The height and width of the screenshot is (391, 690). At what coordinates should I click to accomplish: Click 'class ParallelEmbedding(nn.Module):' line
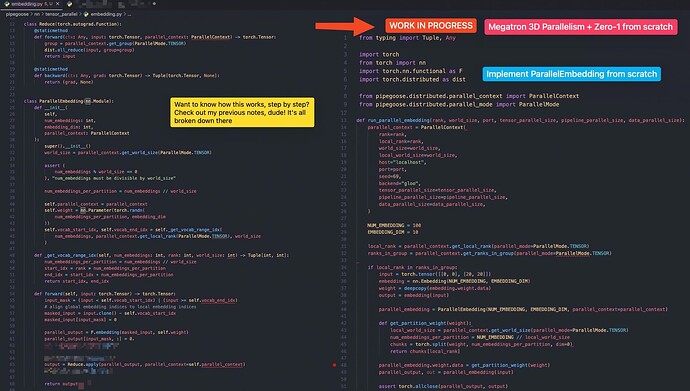click(x=69, y=101)
